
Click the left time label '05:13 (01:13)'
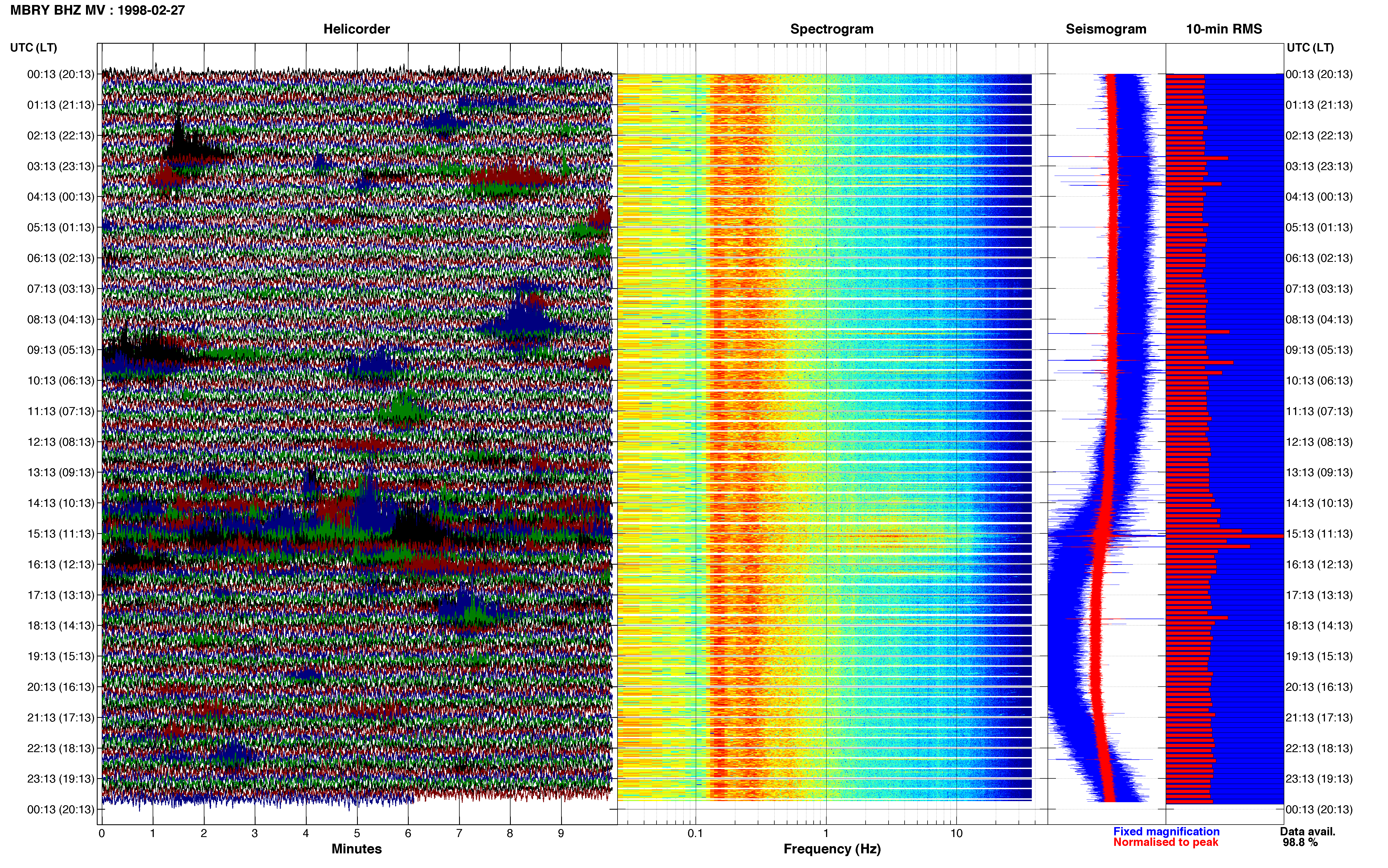(x=61, y=227)
